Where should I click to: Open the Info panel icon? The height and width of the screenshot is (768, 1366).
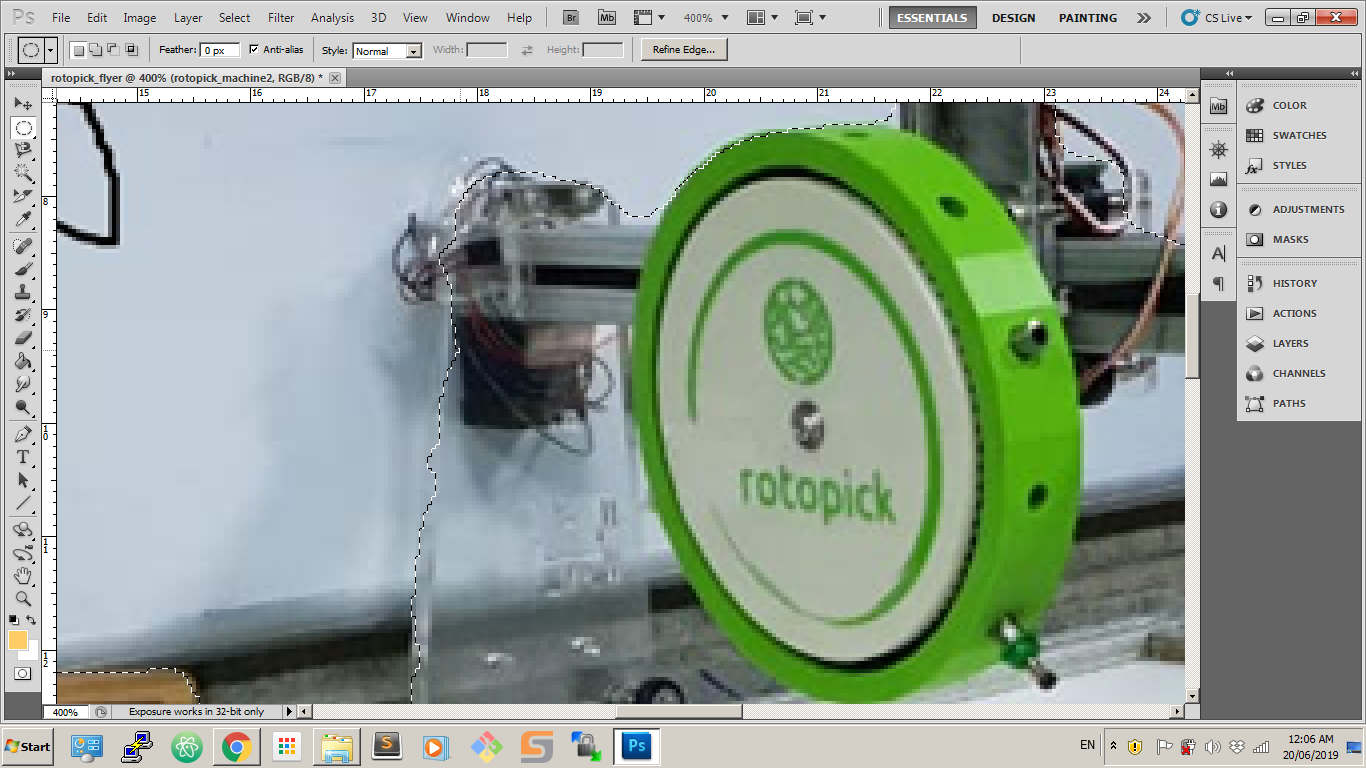point(1218,210)
